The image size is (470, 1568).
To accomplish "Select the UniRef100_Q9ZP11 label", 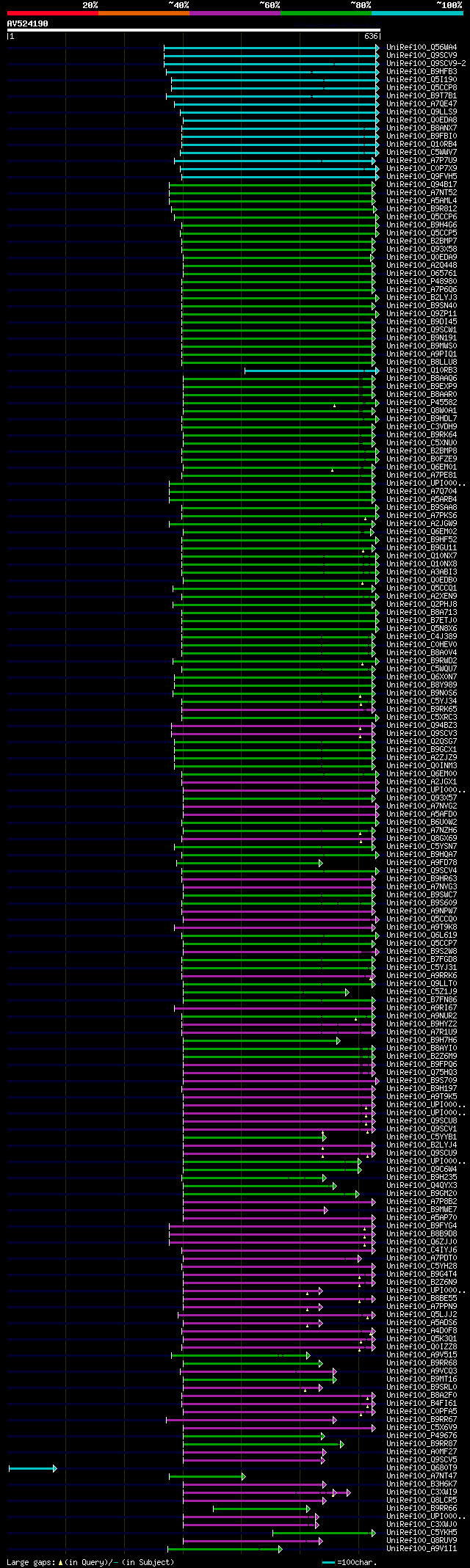I will [422, 313].
